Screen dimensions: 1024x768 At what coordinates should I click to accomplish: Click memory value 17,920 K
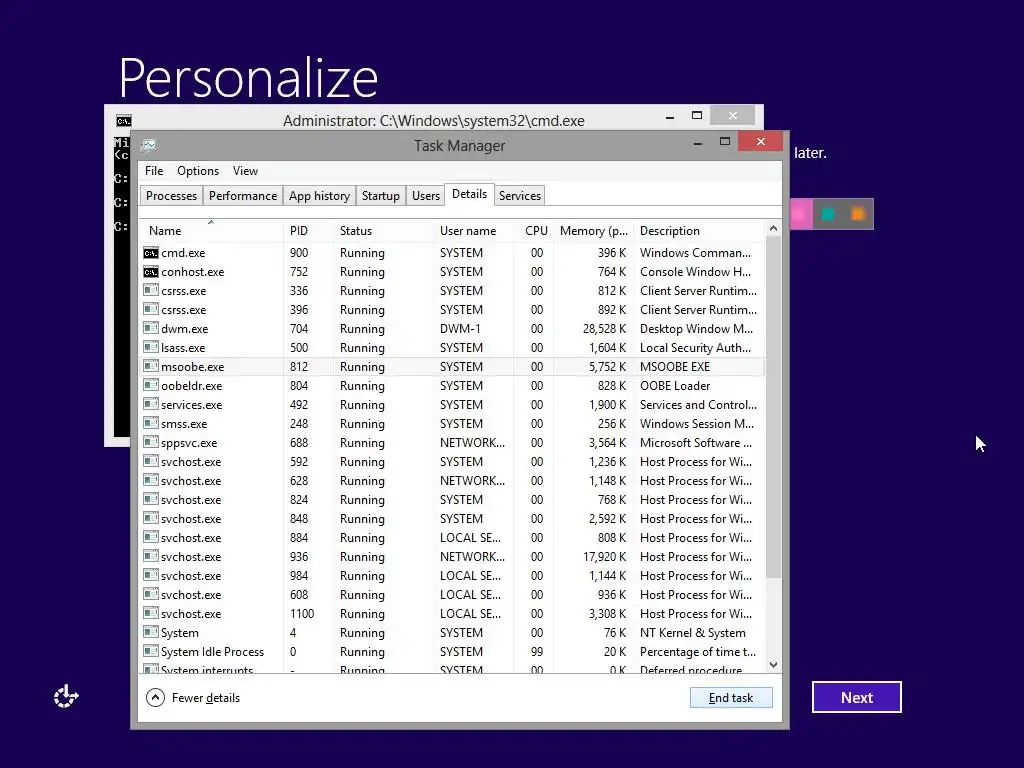(604, 556)
